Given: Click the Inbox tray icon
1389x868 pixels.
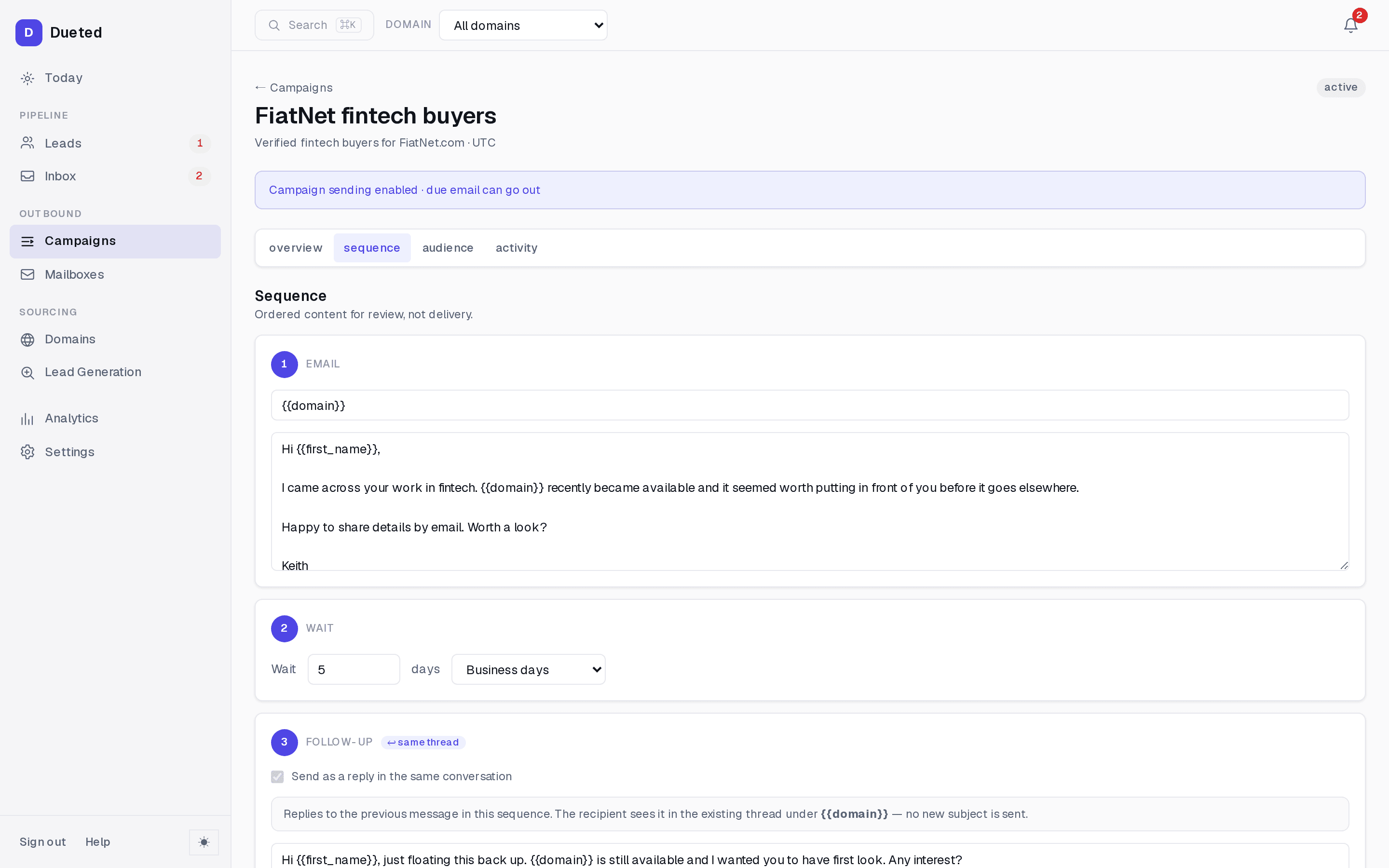Looking at the screenshot, I should point(27,176).
